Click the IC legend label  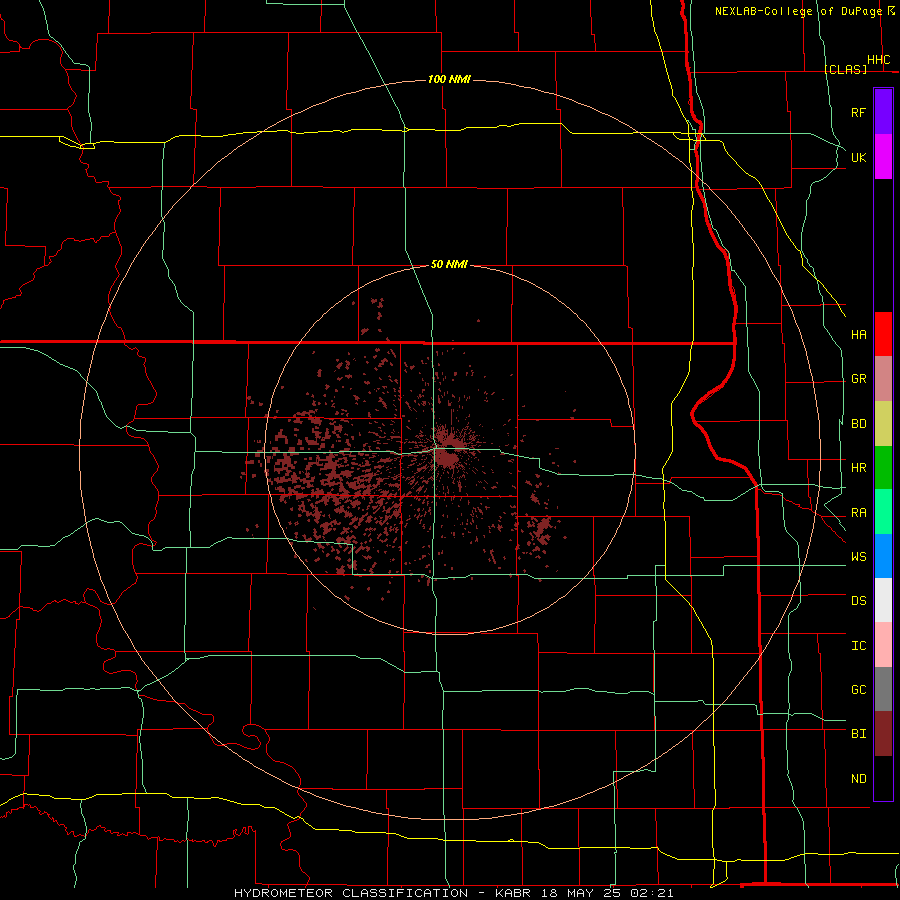(x=859, y=646)
